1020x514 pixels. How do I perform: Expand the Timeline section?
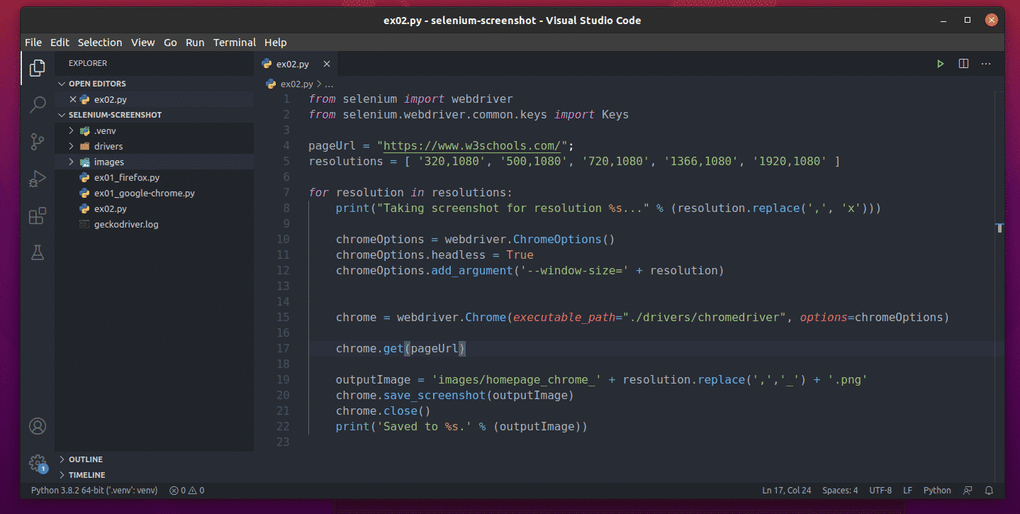click(x=62, y=475)
